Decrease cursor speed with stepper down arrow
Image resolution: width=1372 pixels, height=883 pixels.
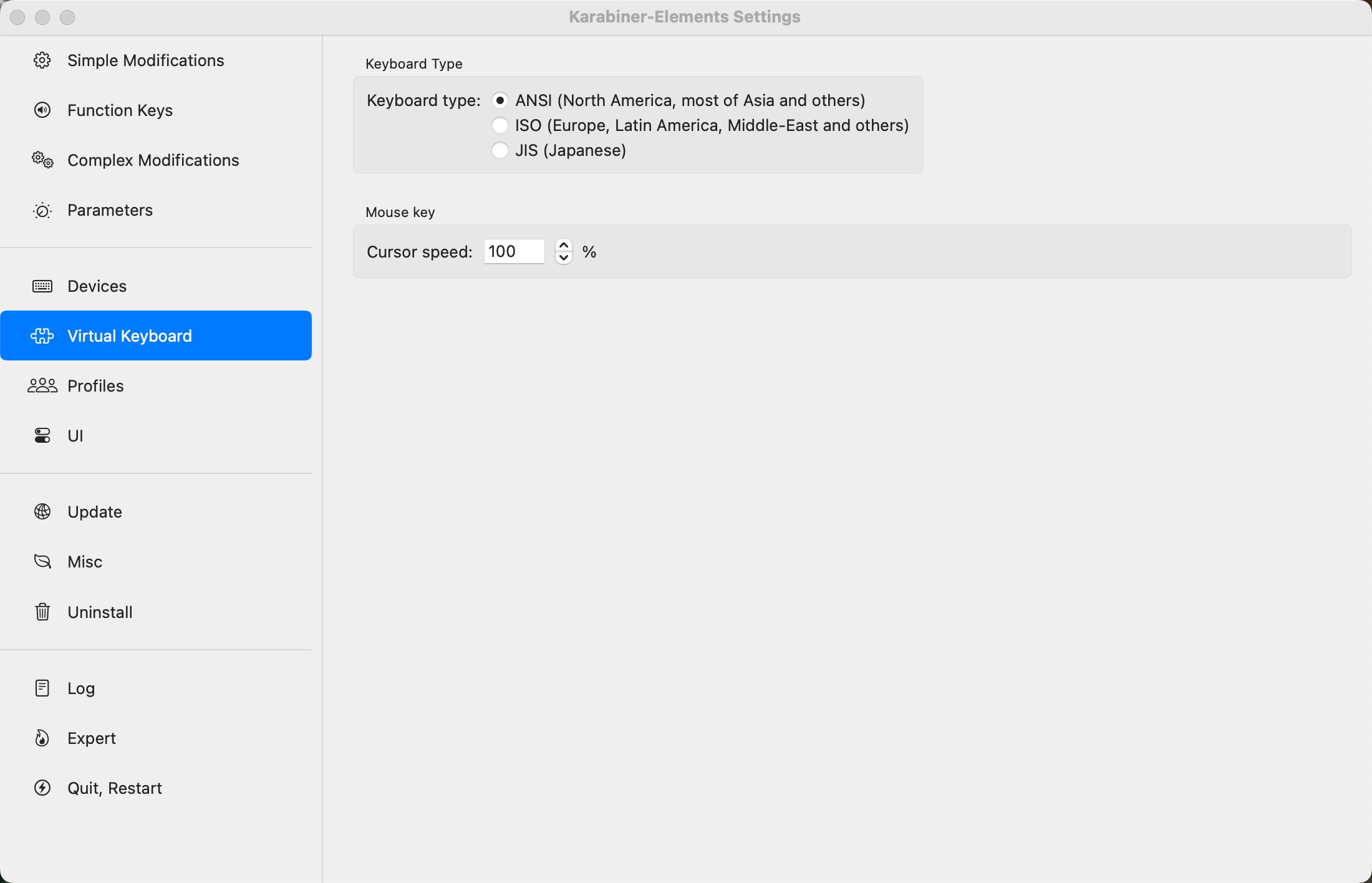tap(564, 258)
